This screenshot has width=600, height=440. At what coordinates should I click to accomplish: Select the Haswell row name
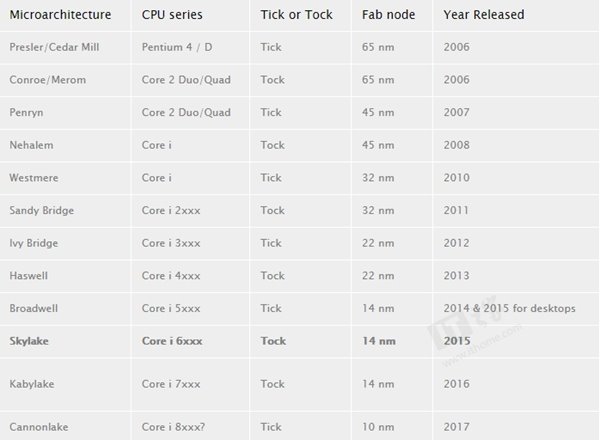pos(29,275)
